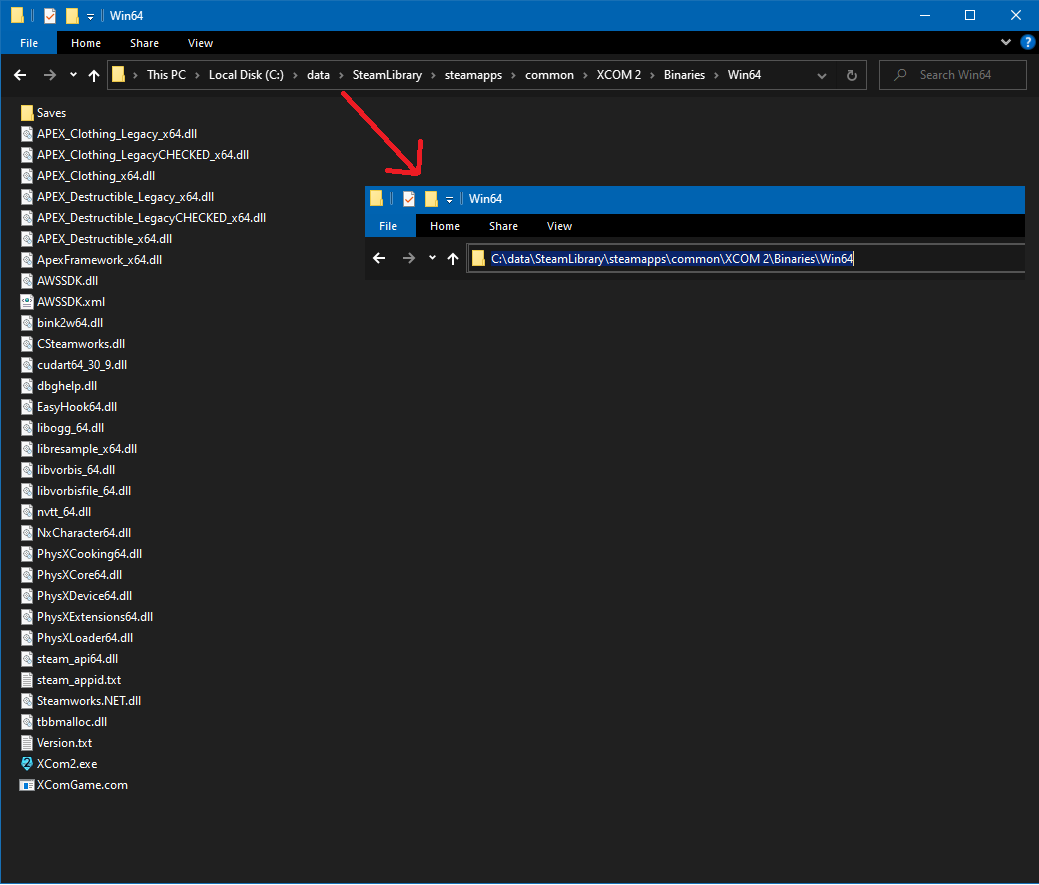Select libvorbisfile_64.dll file
This screenshot has width=1039, height=885.
76,491
